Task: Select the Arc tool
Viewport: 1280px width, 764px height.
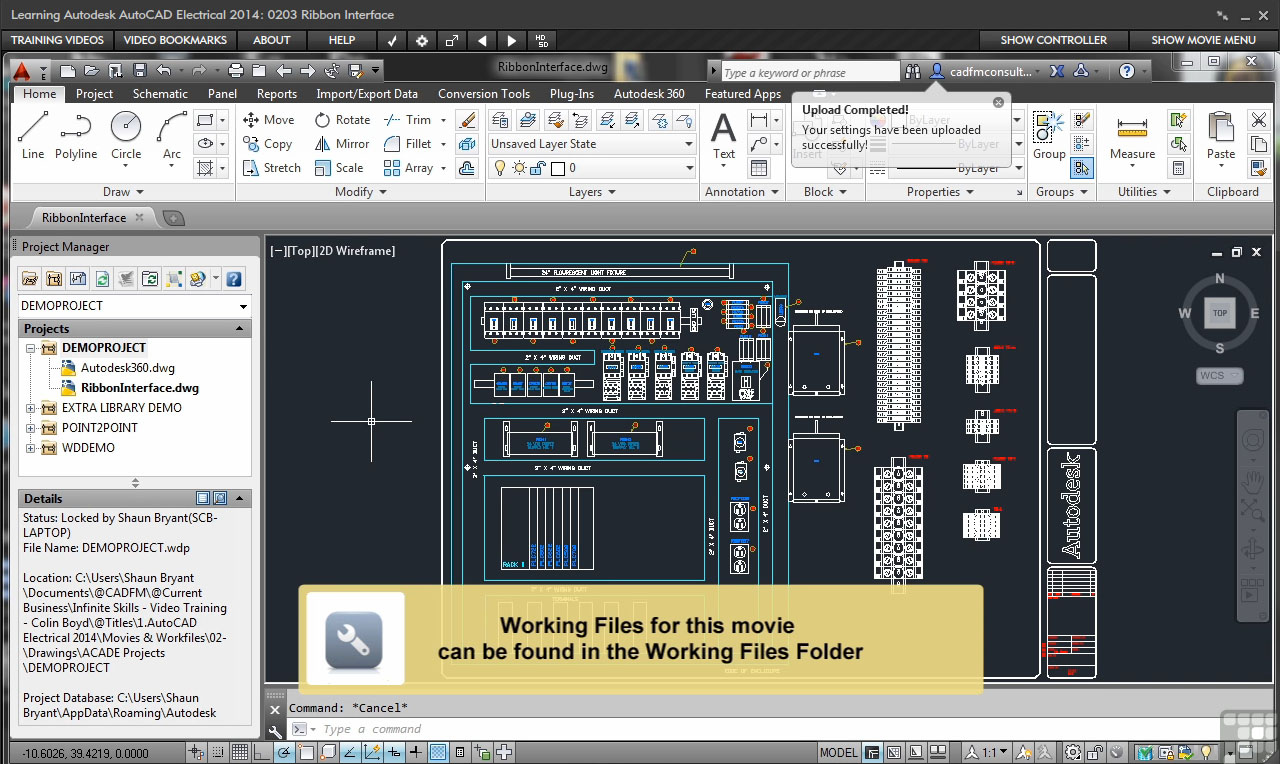Action: pyautogui.click(x=172, y=135)
